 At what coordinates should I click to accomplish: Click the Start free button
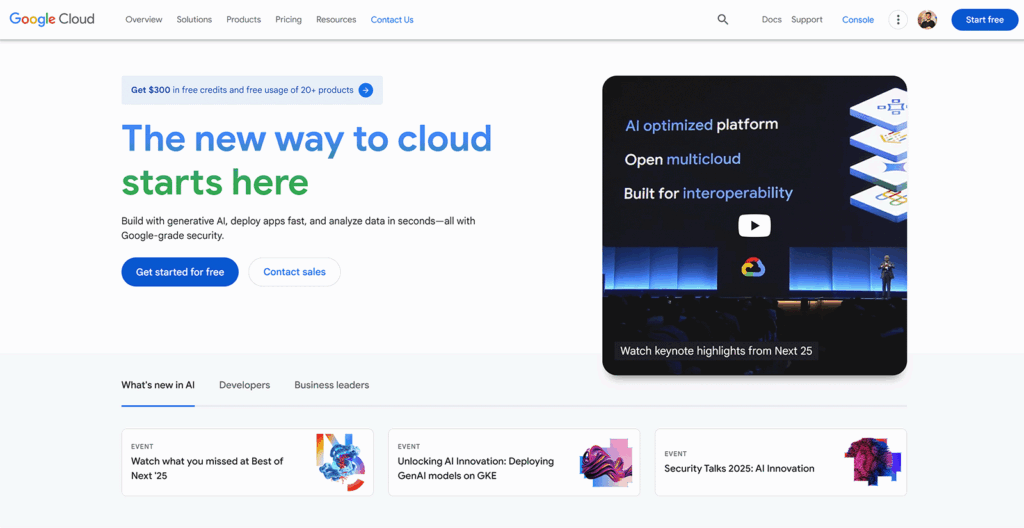click(x=984, y=20)
